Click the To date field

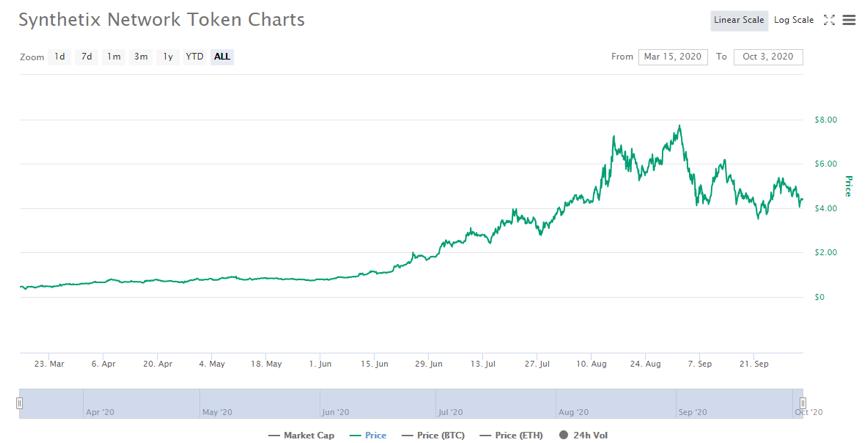768,57
